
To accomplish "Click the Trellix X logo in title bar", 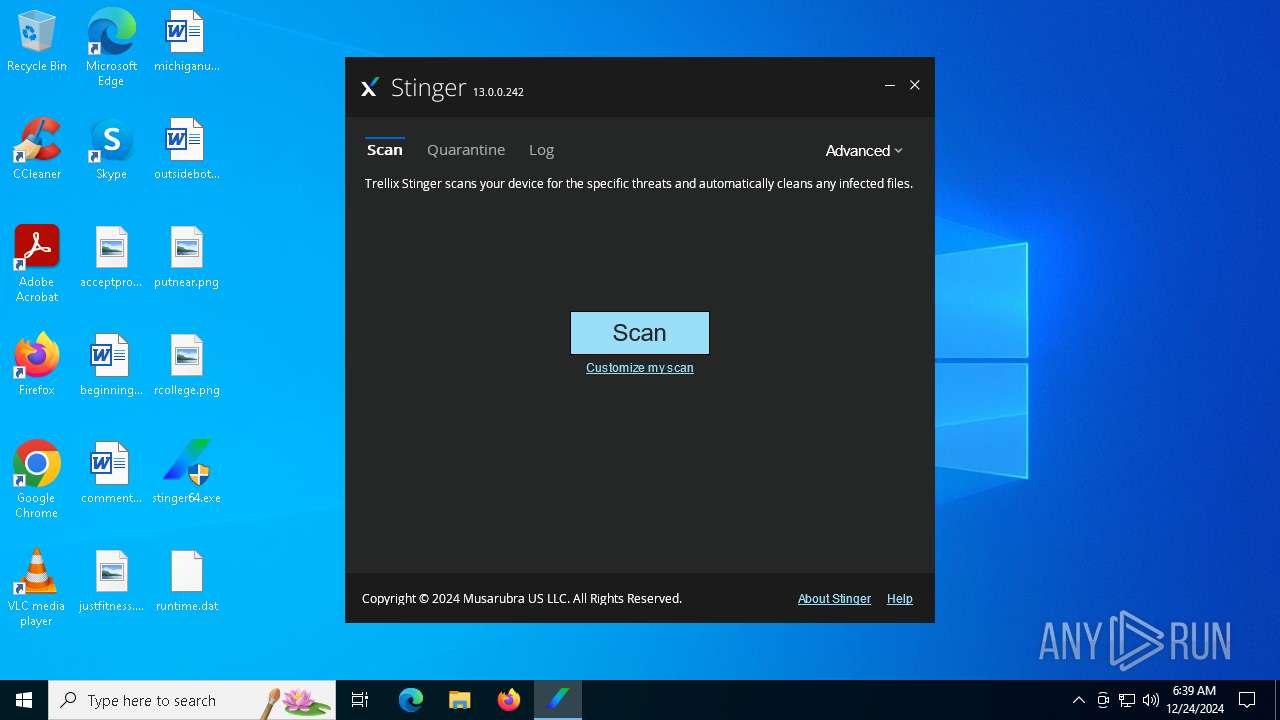I will (370, 88).
